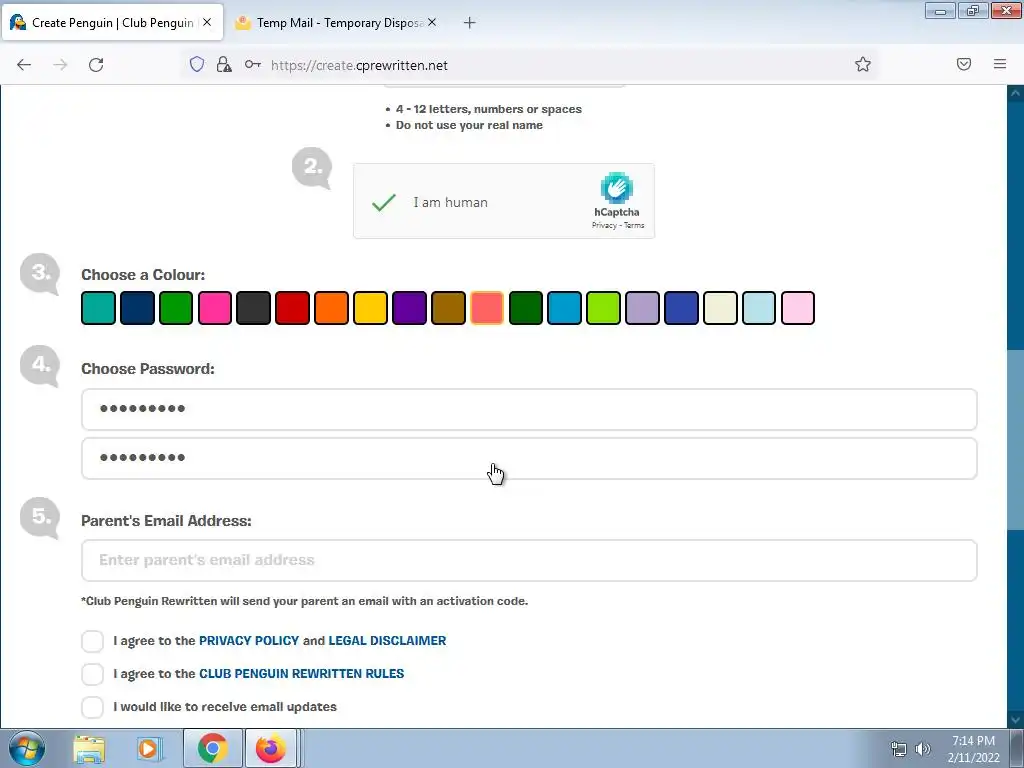This screenshot has width=1024, height=768.
Task: Show site security info via the padlock icon
Action: click(x=224, y=64)
